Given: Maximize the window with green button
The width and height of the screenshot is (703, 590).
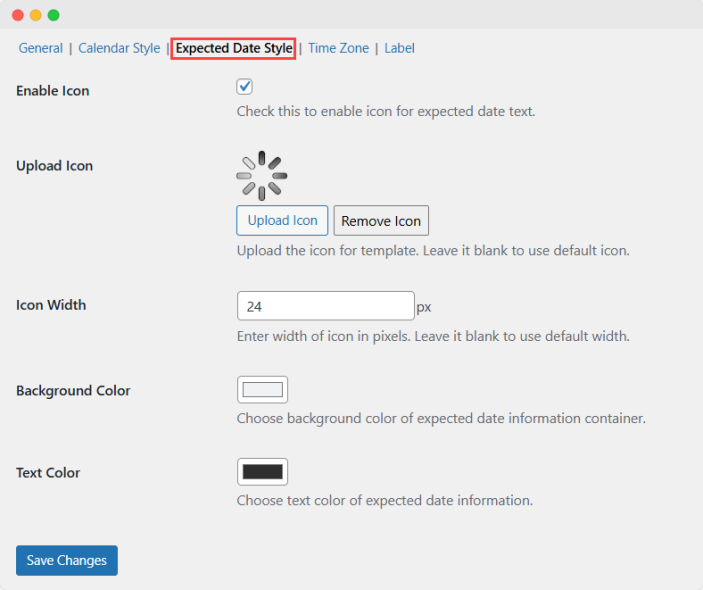Looking at the screenshot, I should click(x=54, y=15).
